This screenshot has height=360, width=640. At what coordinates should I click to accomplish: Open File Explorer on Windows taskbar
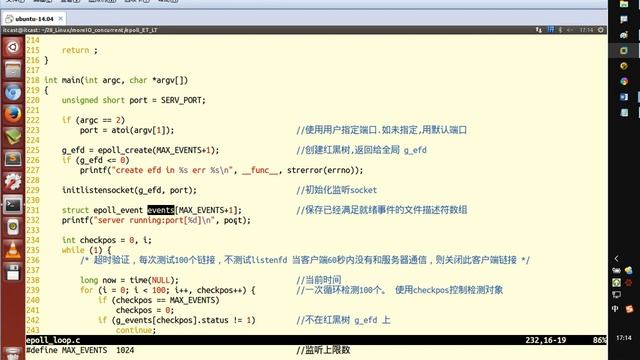[x=624, y=4]
